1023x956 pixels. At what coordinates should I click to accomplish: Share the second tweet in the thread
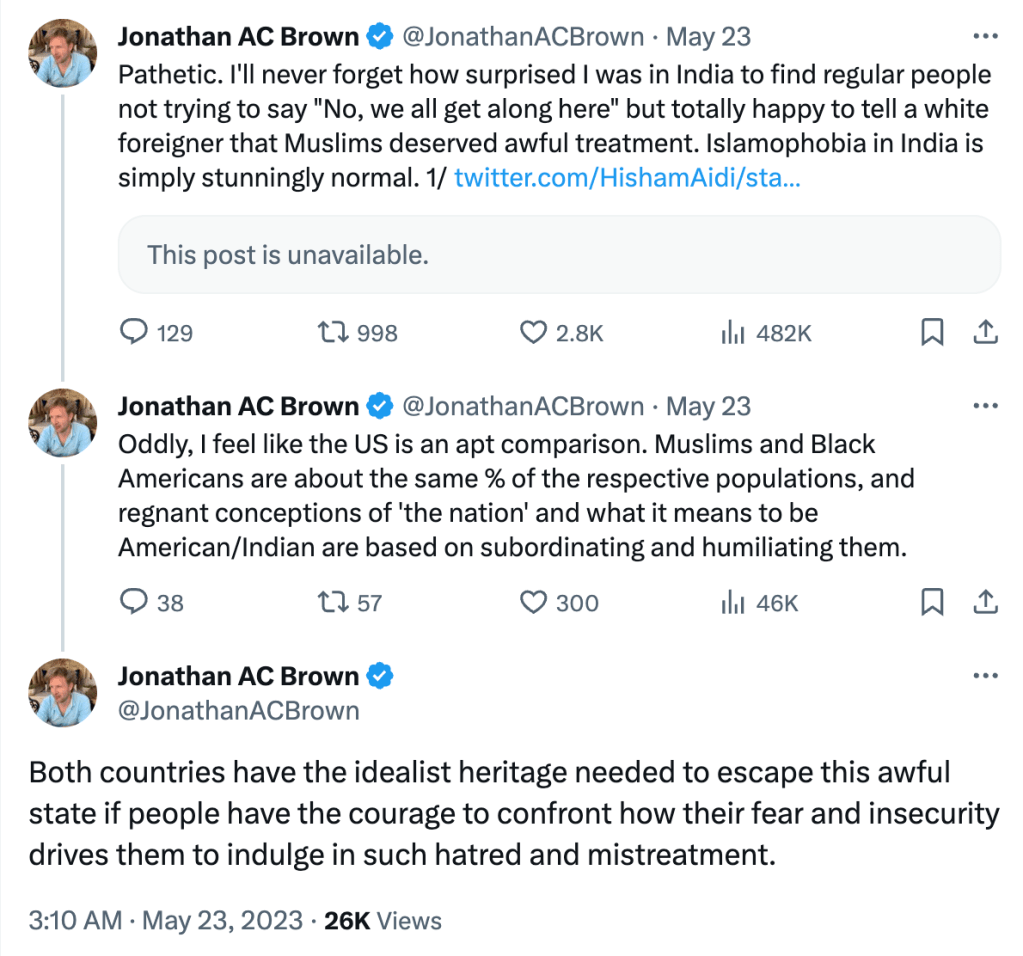click(x=984, y=602)
